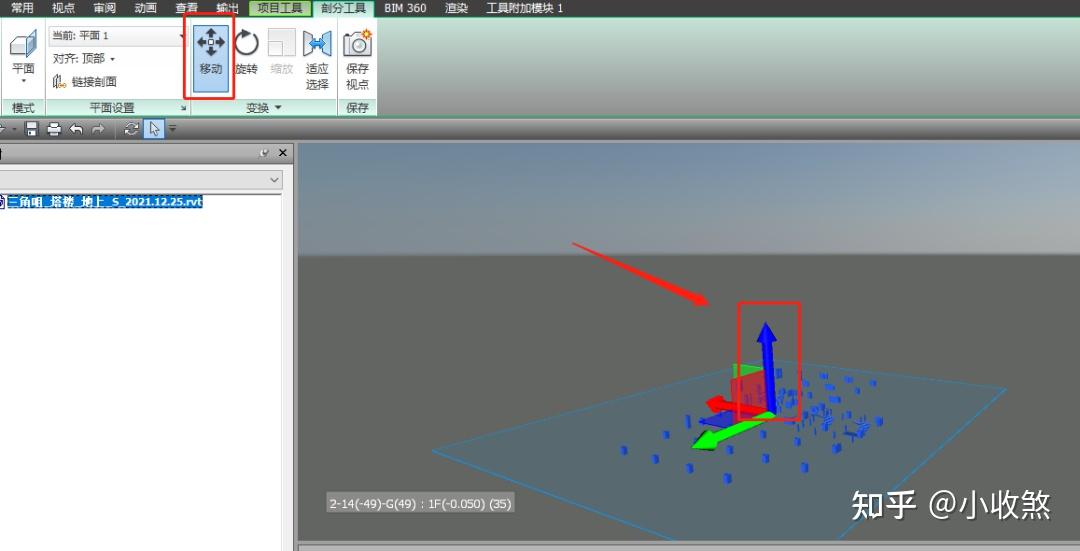Switch to the 查看 ribbon tab

click(187, 8)
